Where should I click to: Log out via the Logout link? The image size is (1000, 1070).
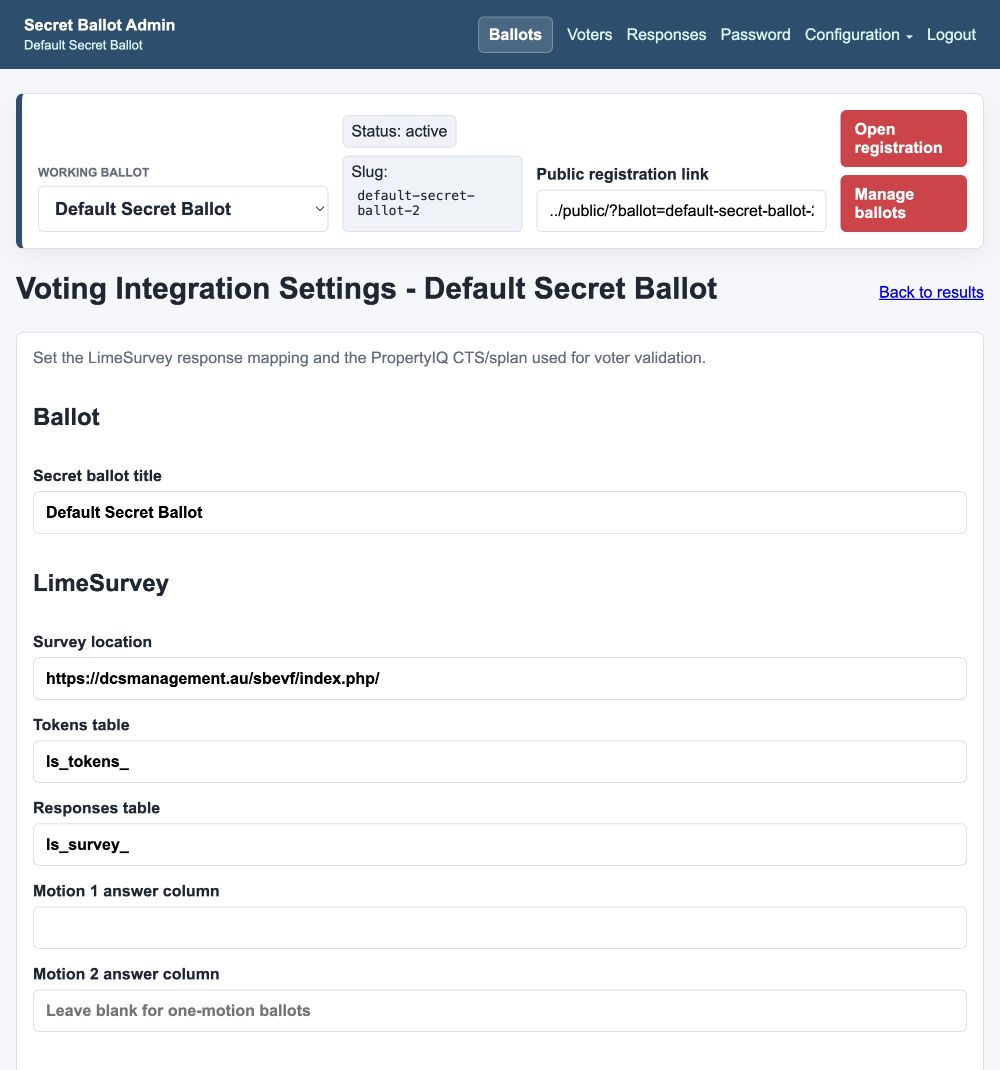pos(950,35)
